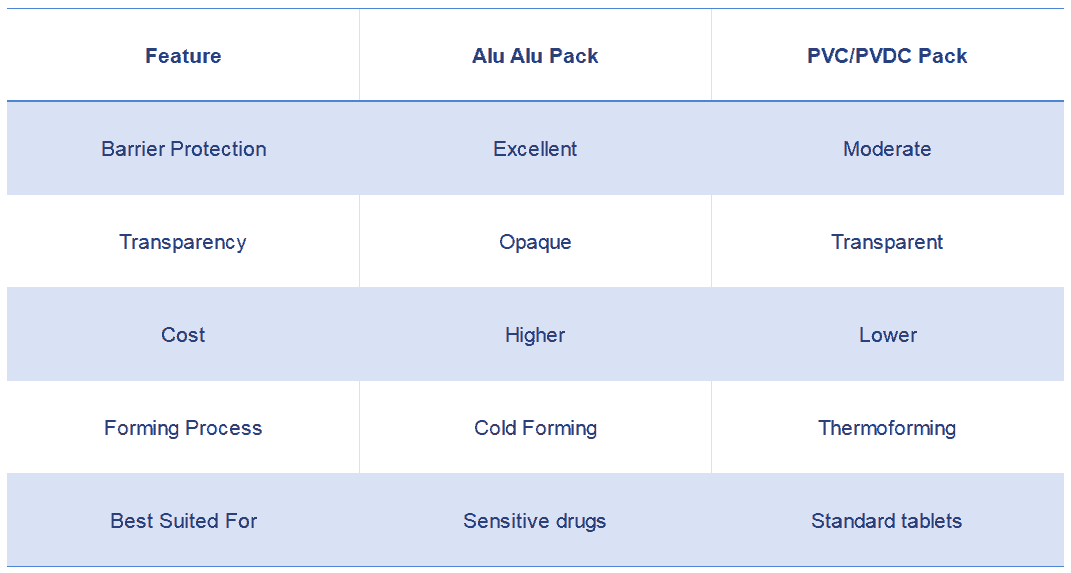
Task: Select the Cold Forming cell
Action: point(535,428)
